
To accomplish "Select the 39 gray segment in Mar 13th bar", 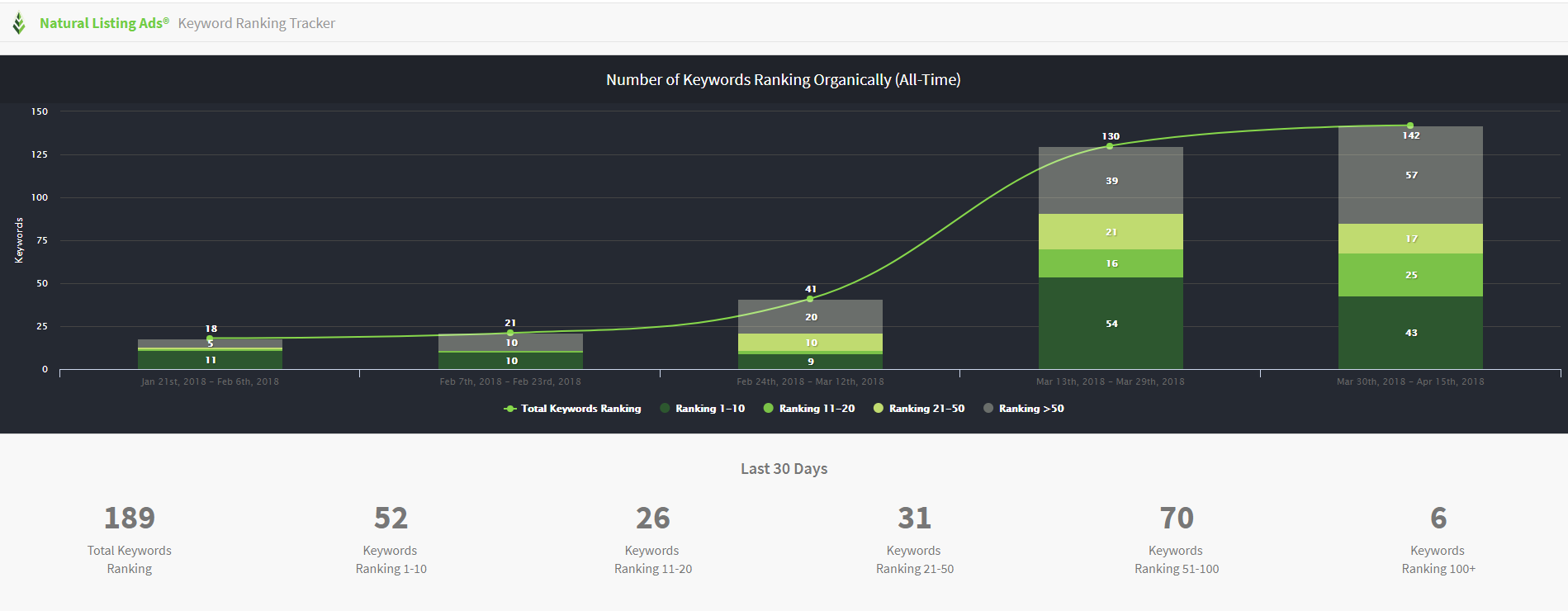I will tap(1111, 181).
